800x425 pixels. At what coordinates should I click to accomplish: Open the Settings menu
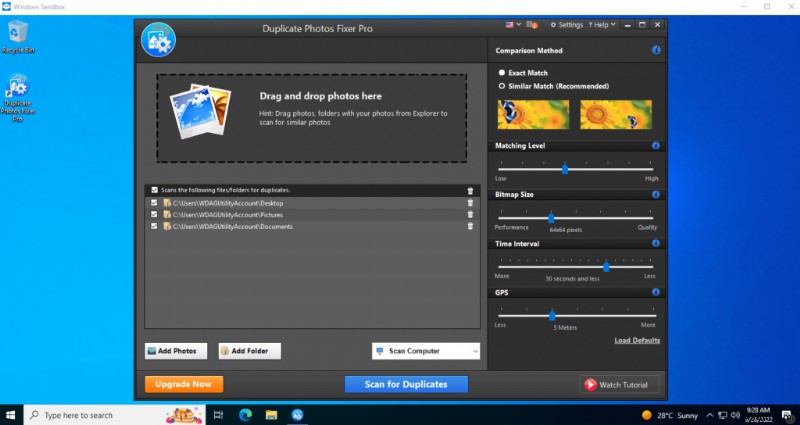566,24
